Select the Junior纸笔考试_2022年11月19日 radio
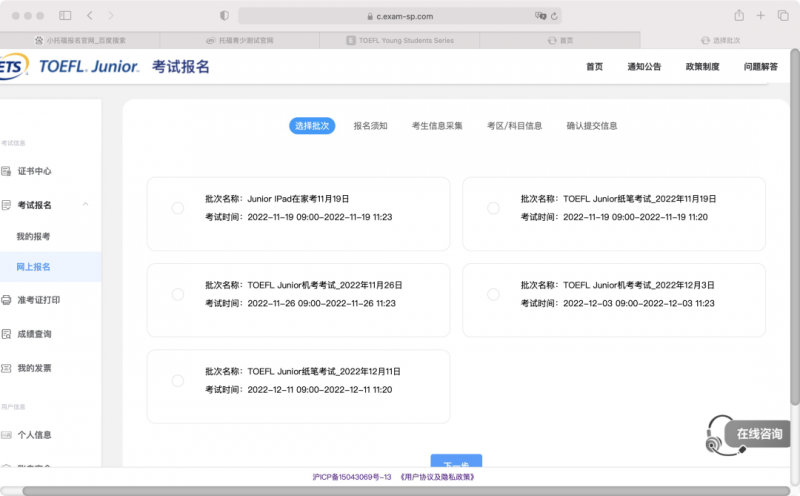Viewport: 800px width, 496px height. (493, 208)
